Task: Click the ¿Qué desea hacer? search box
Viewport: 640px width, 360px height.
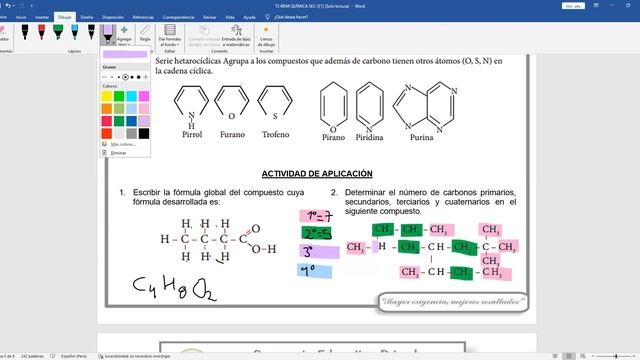Action: tap(291, 17)
